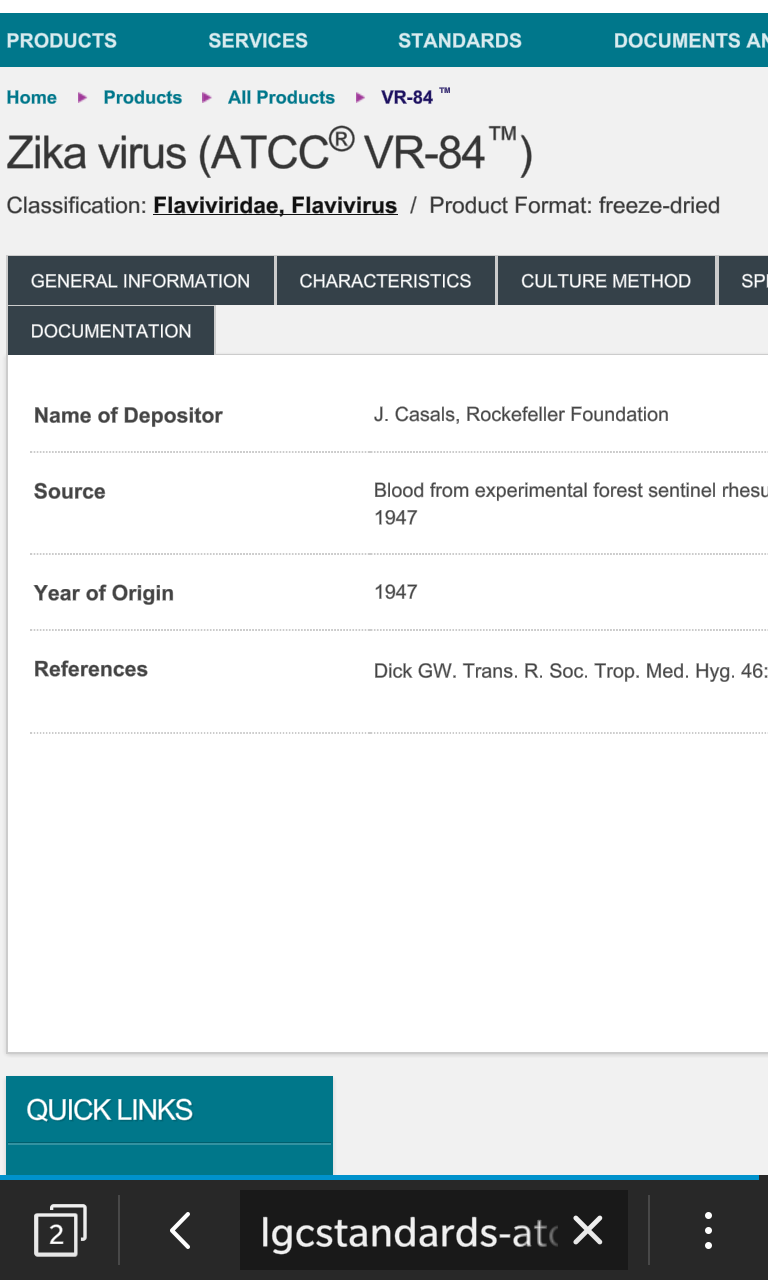The image size is (768, 1280).
Task: Click the Product Format: freeze-dried text
Action: [575, 206]
